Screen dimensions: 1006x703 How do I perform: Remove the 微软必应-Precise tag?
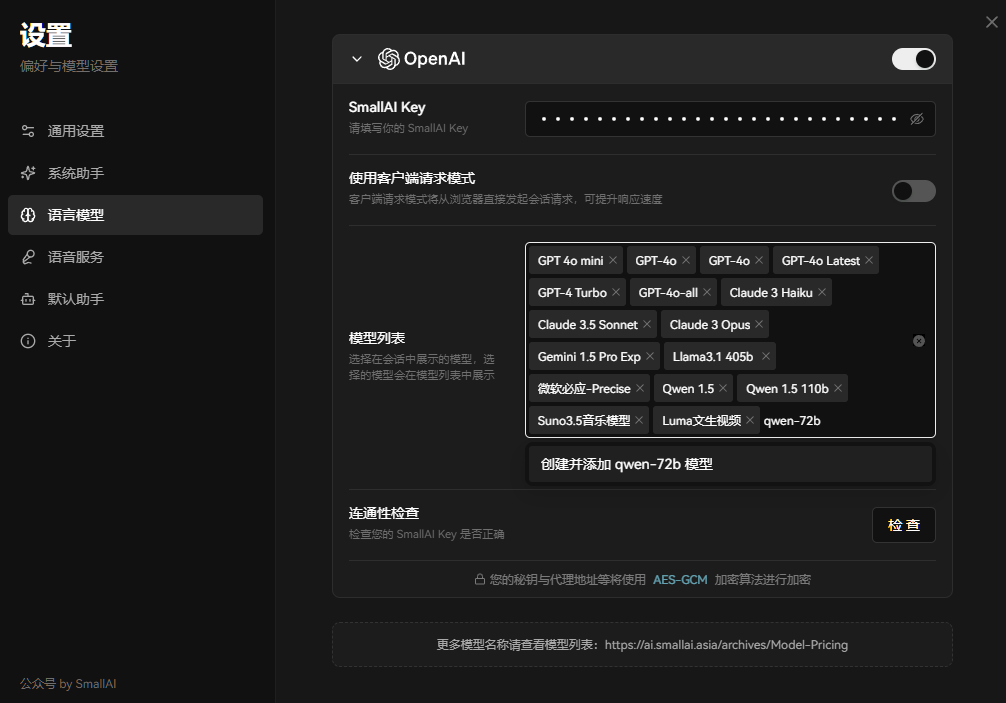(x=640, y=389)
